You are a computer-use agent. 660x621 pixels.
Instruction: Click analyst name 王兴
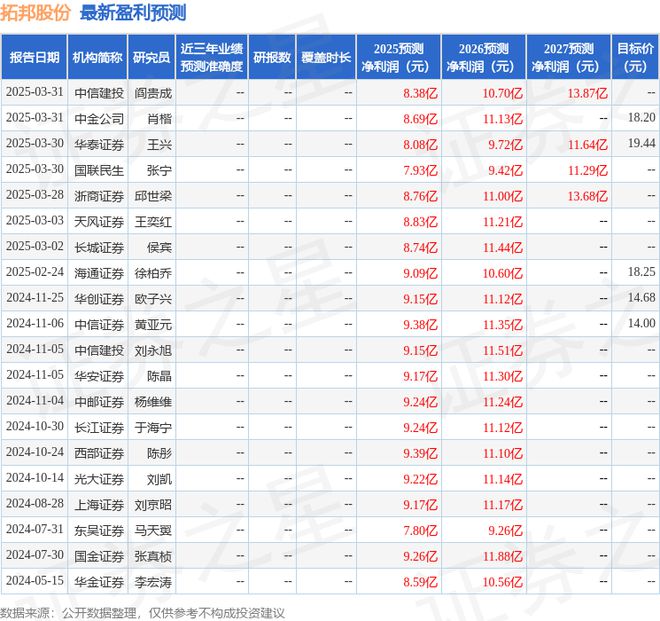160,144
